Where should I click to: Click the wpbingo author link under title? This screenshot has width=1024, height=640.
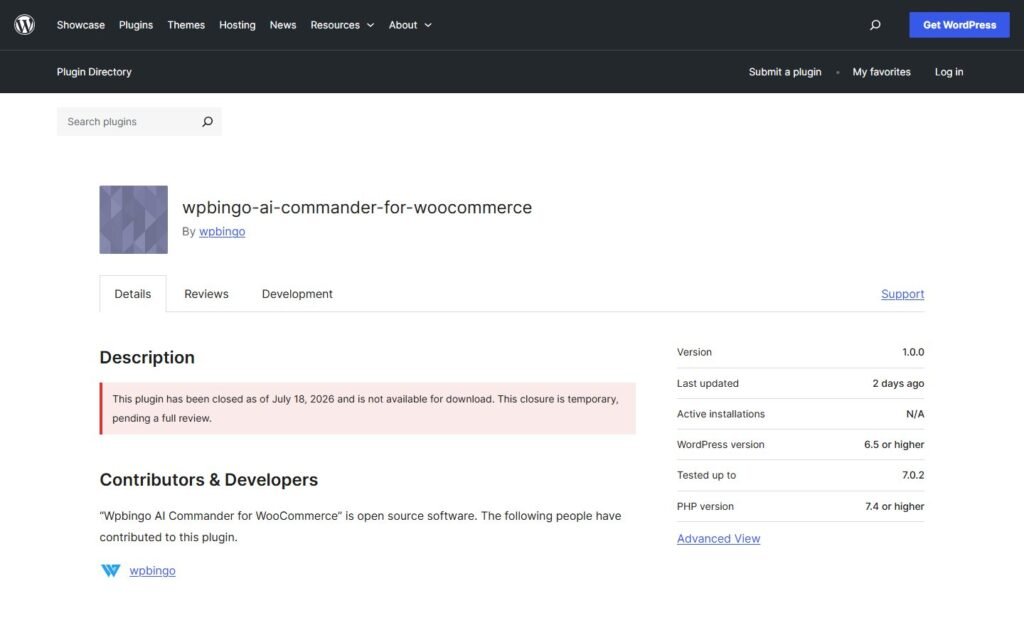tap(222, 231)
